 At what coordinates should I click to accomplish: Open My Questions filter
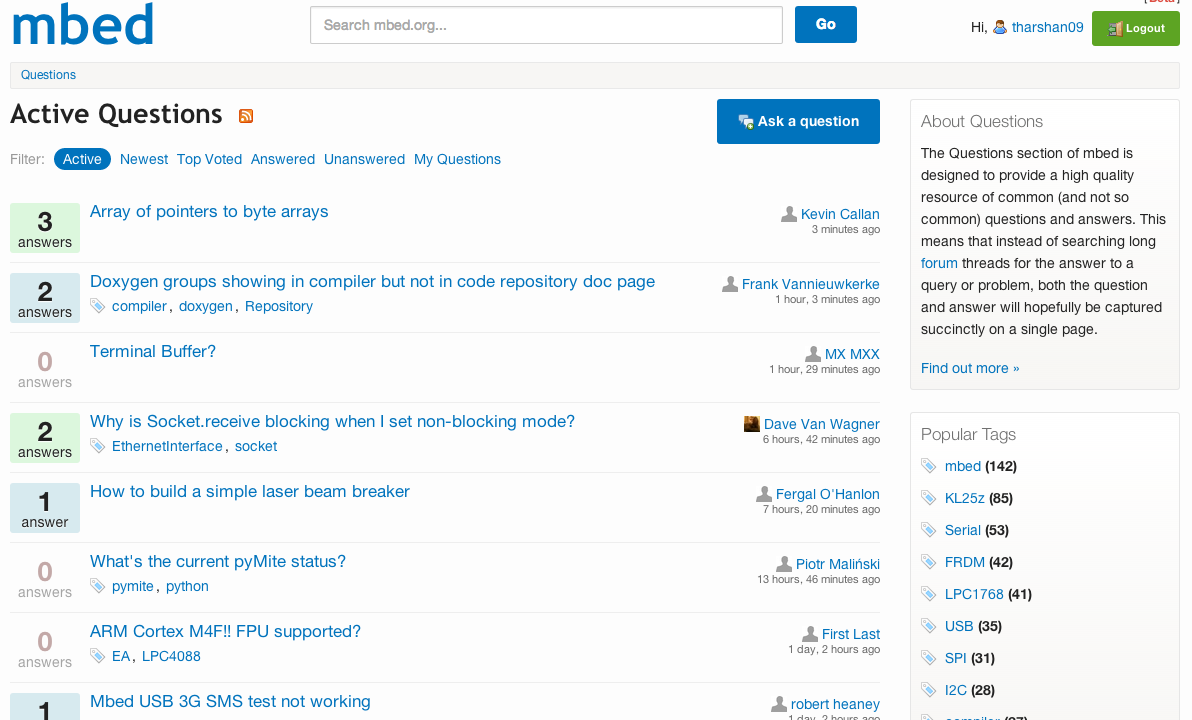pos(457,159)
